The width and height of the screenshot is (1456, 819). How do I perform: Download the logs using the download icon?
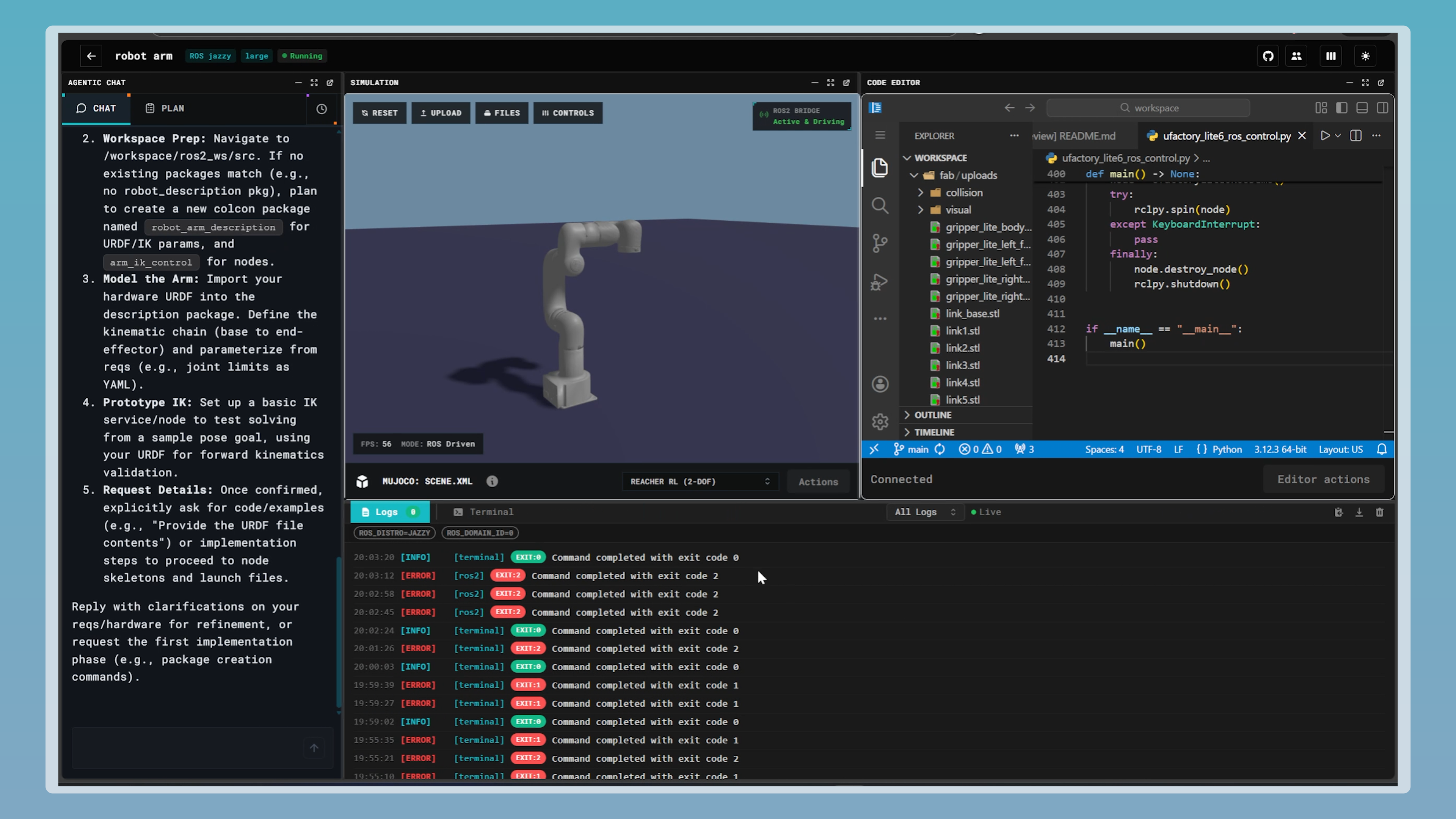click(x=1359, y=512)
